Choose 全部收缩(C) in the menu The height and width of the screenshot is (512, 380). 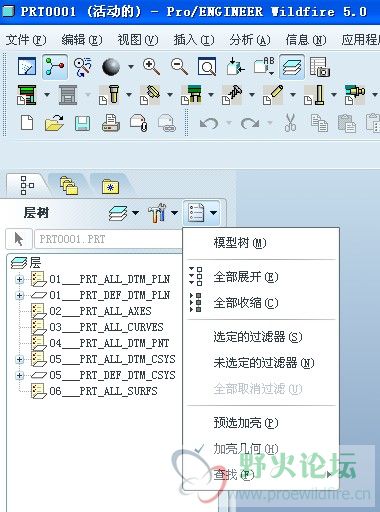261,303
